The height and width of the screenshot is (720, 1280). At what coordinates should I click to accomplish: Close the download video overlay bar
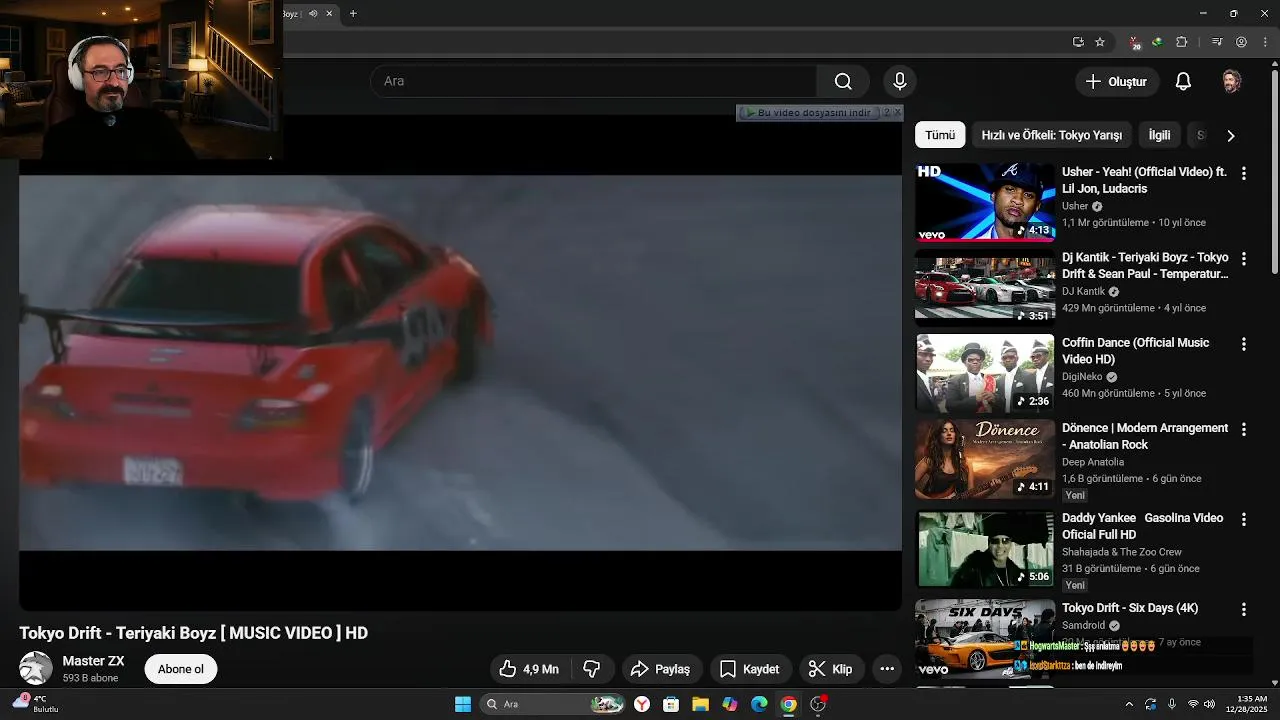pyautogui.click(x=897, y=113)
